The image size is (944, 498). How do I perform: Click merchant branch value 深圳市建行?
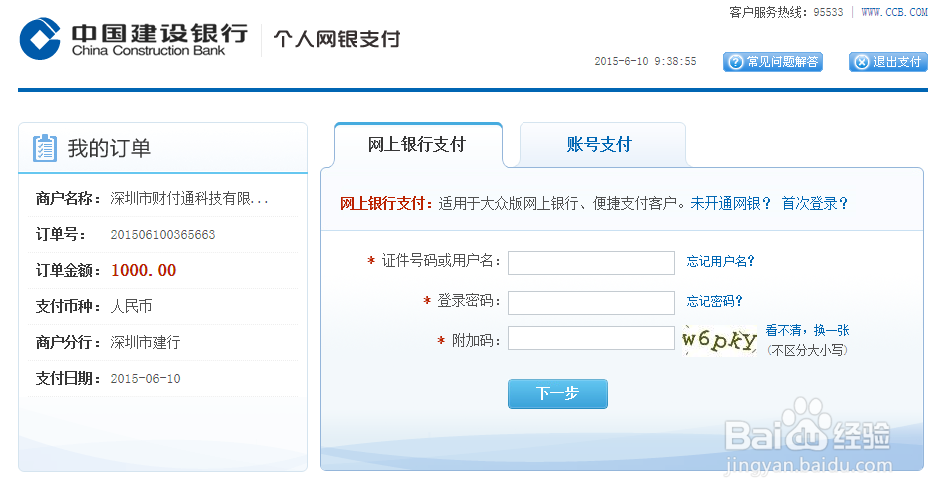point(145,343)
